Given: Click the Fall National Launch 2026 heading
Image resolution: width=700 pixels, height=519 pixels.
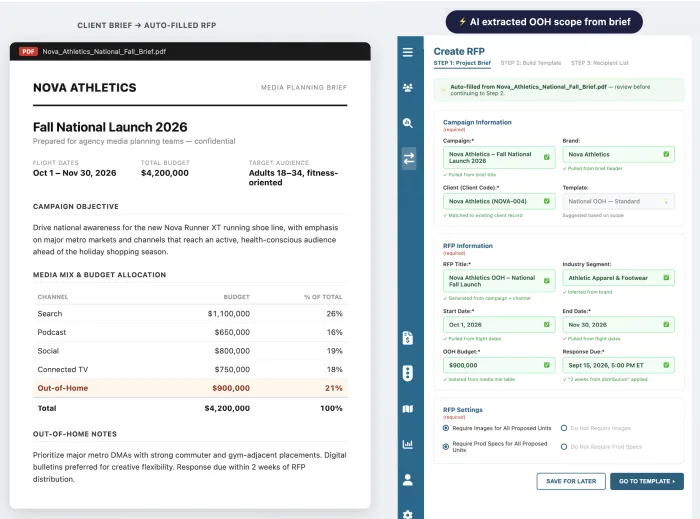Looking at the screenshot, I should pos(110,127).
